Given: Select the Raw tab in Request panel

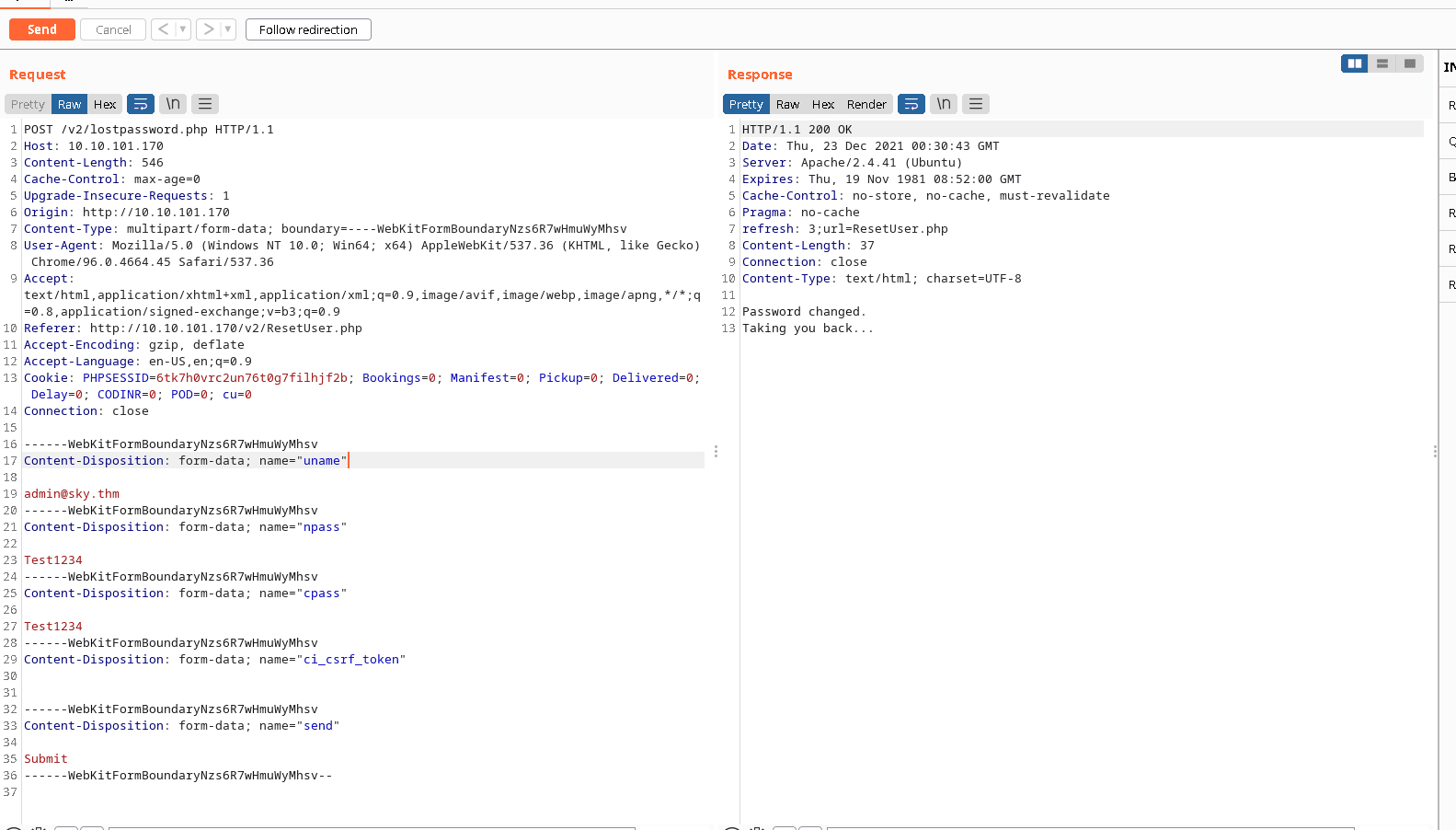Looking at the screenshot, I should coord(69,104).
